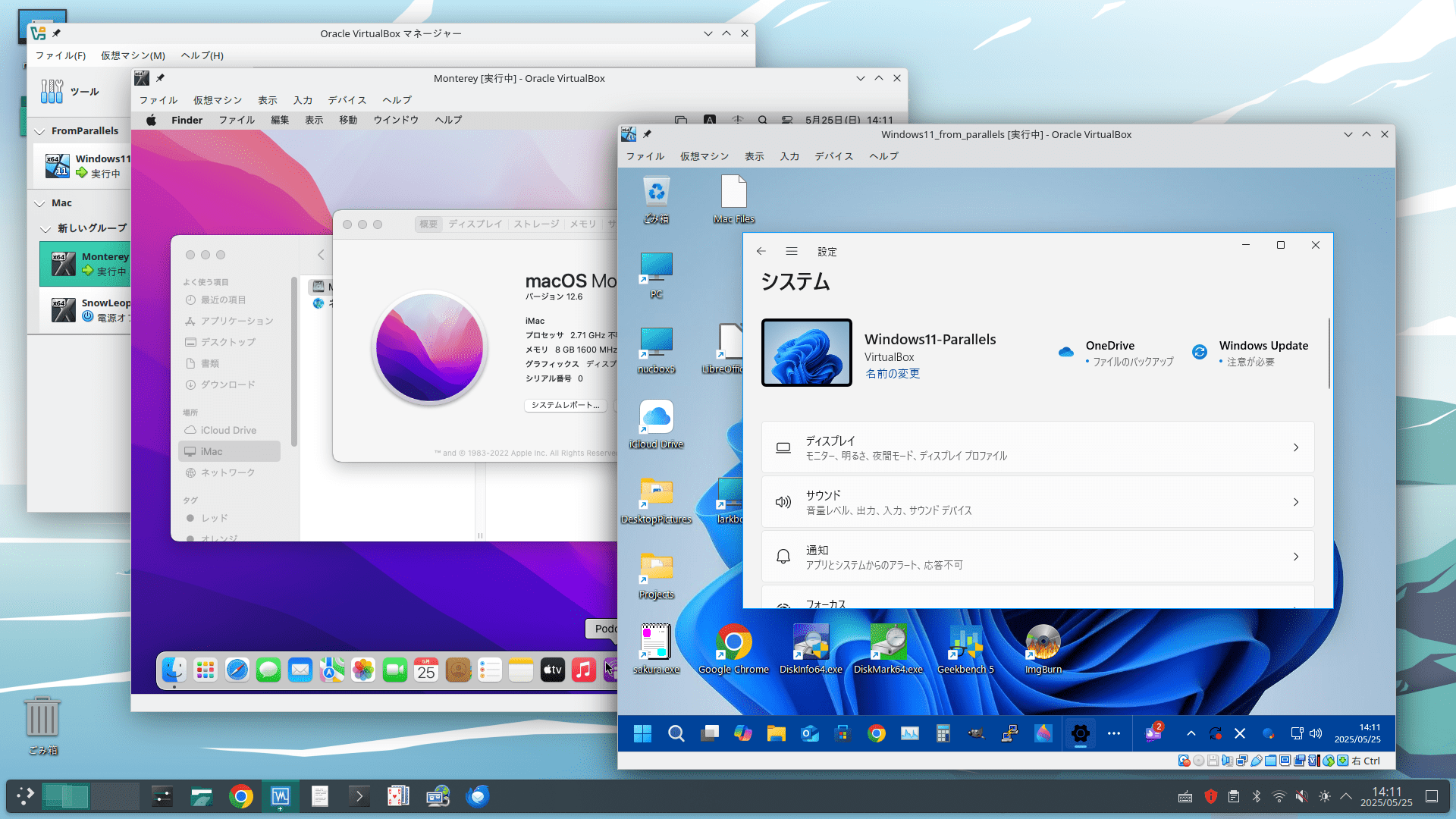This screenshot has width=1456, height=819.
Task: Click the Apple menu logo in Monterey VM
Action: coord(151,120)
